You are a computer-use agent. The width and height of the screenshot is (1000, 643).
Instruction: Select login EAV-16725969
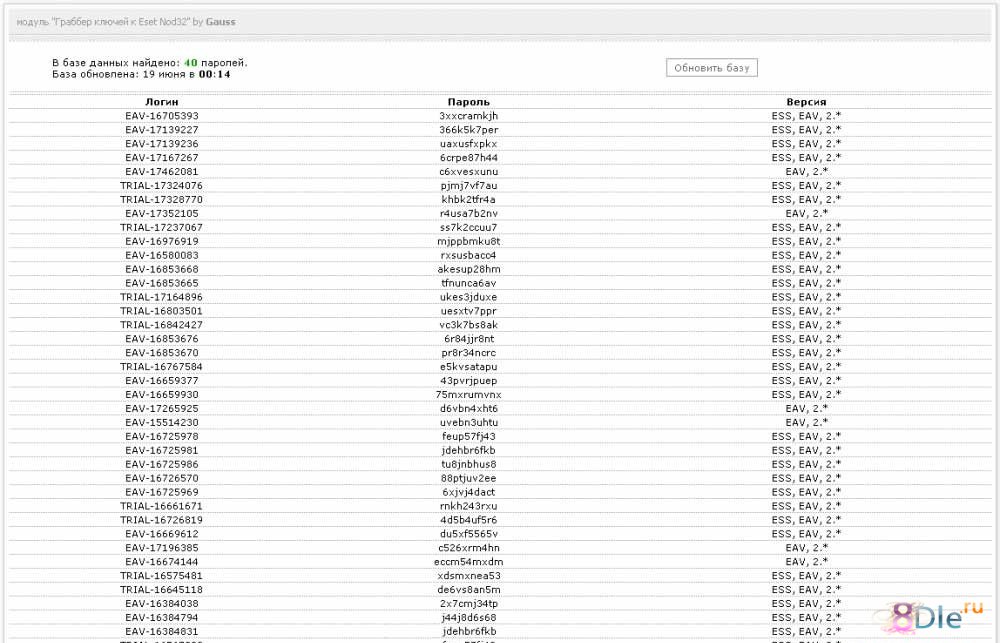[x=162, y=492]
